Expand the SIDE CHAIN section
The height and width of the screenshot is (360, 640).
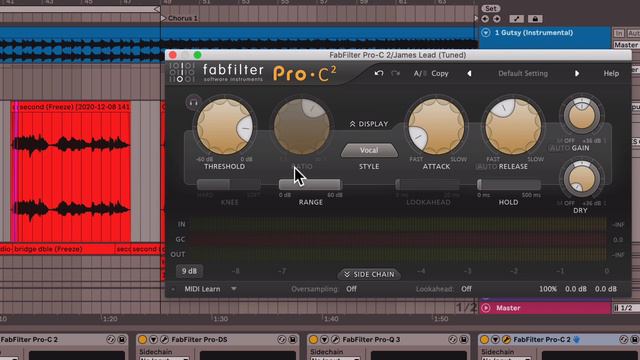coord(369,274)
